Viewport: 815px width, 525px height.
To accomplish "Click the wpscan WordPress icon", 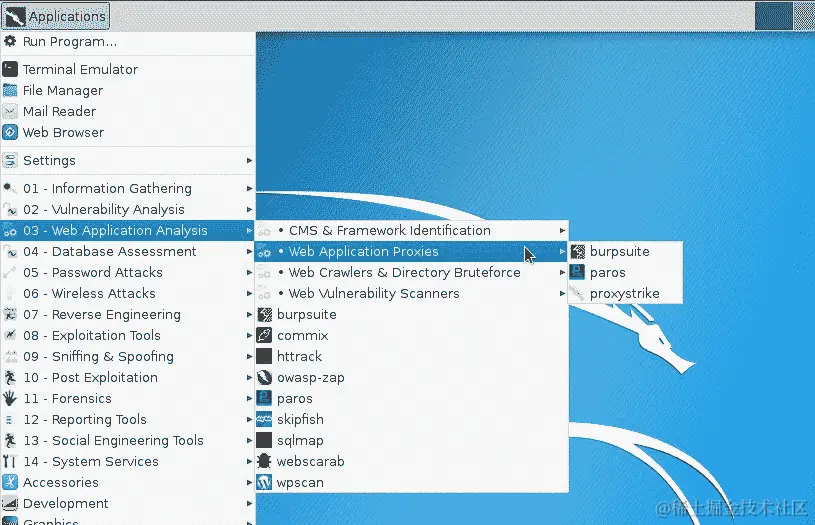I will pyautogui.click(x=264, y=482).
